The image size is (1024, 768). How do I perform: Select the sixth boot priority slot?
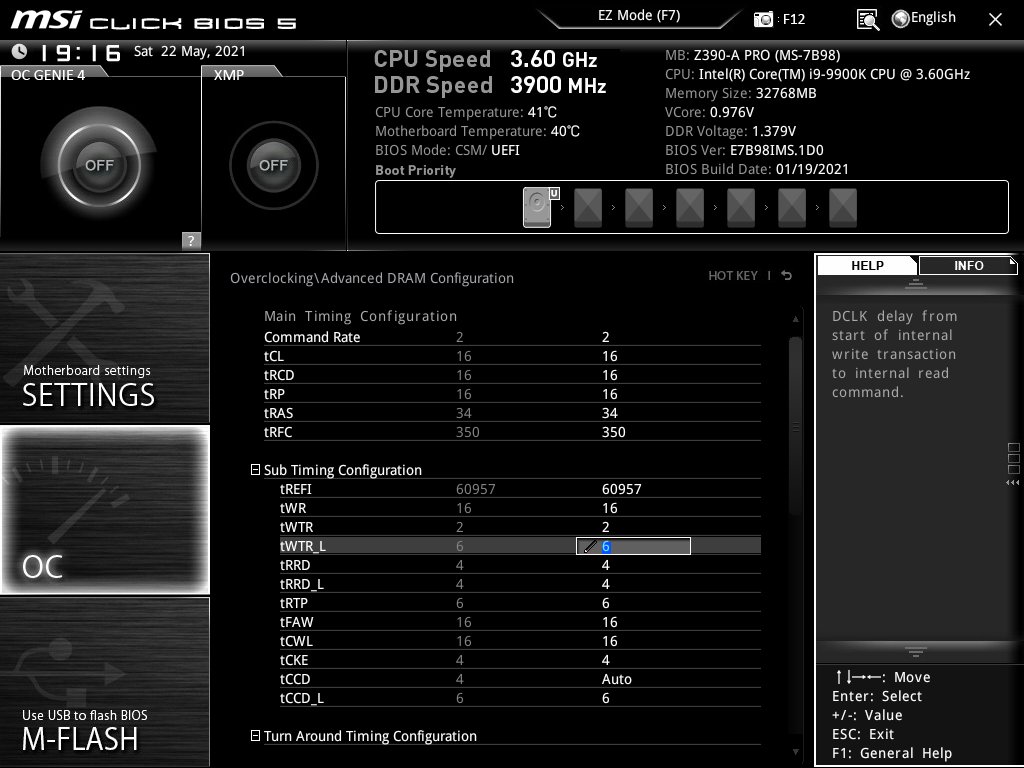(x=792, y=208)
